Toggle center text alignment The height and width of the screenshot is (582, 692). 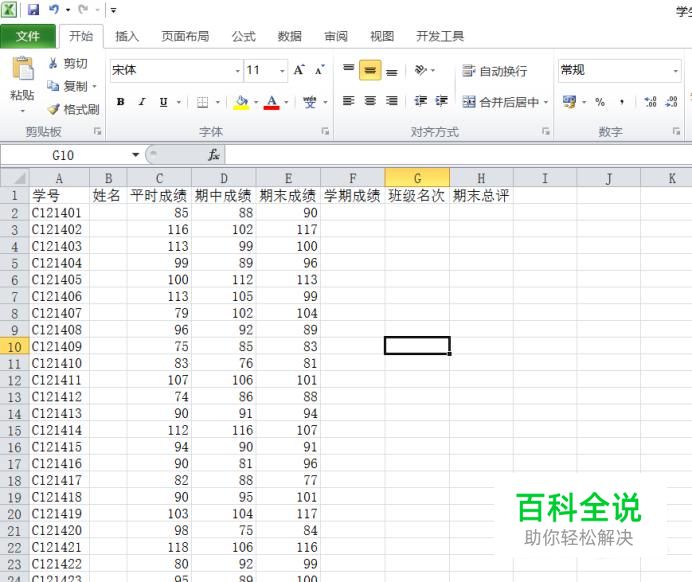coord(370,101)
